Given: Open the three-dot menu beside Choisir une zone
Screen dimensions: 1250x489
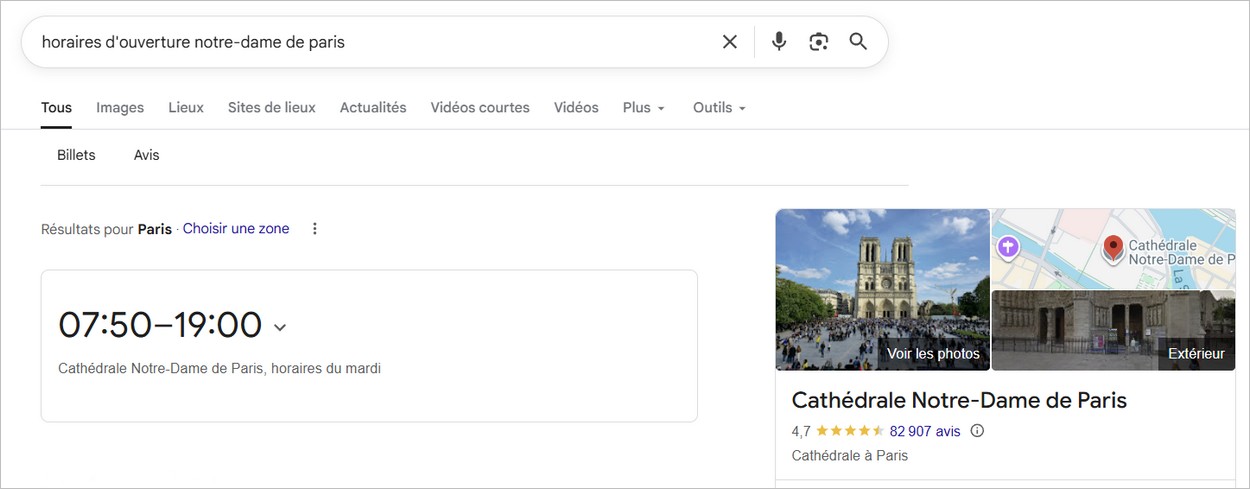Looking at the screenshot, I should click(x=315, y=229).
